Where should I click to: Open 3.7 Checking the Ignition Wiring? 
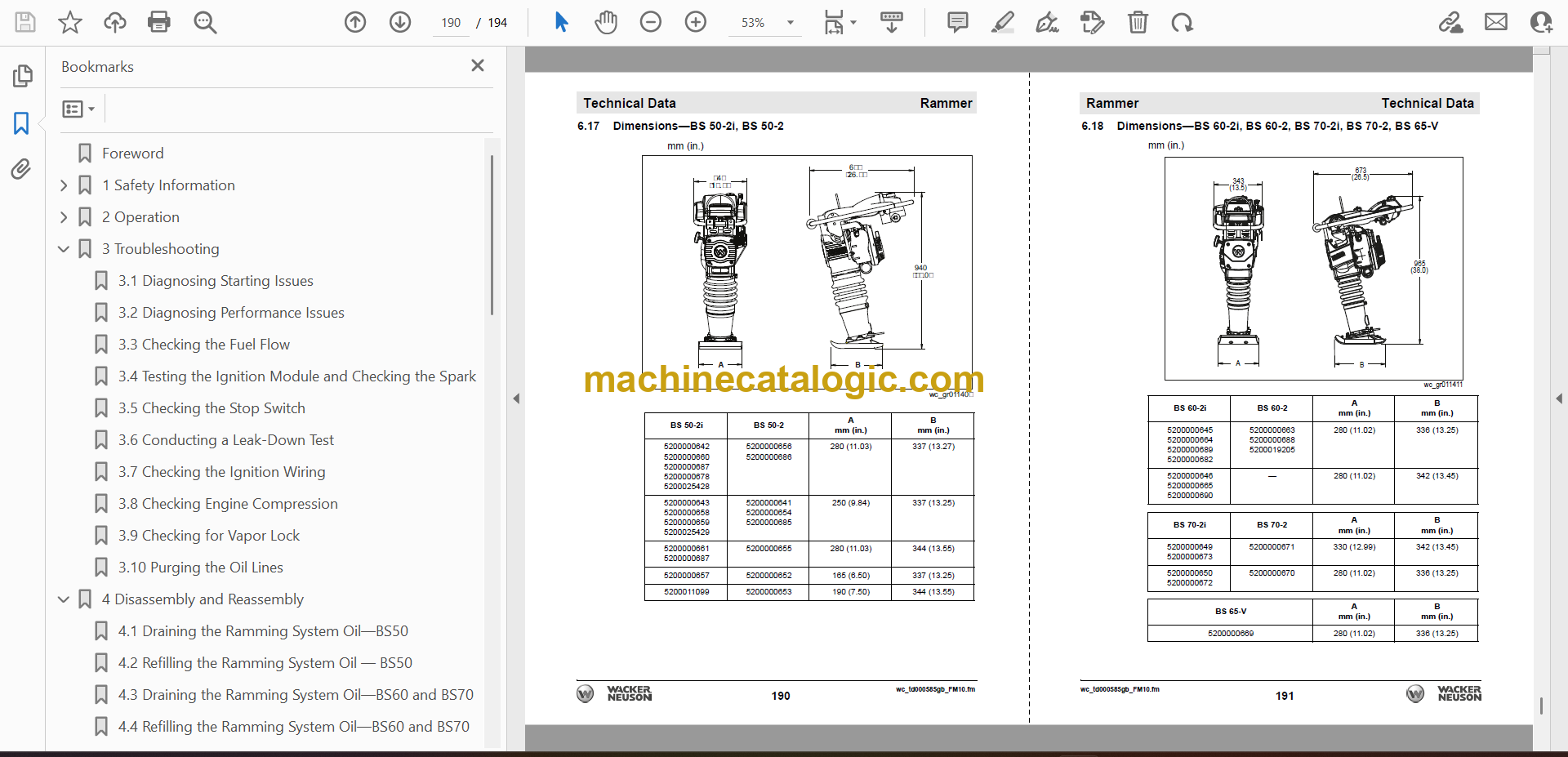click(221, 472)
